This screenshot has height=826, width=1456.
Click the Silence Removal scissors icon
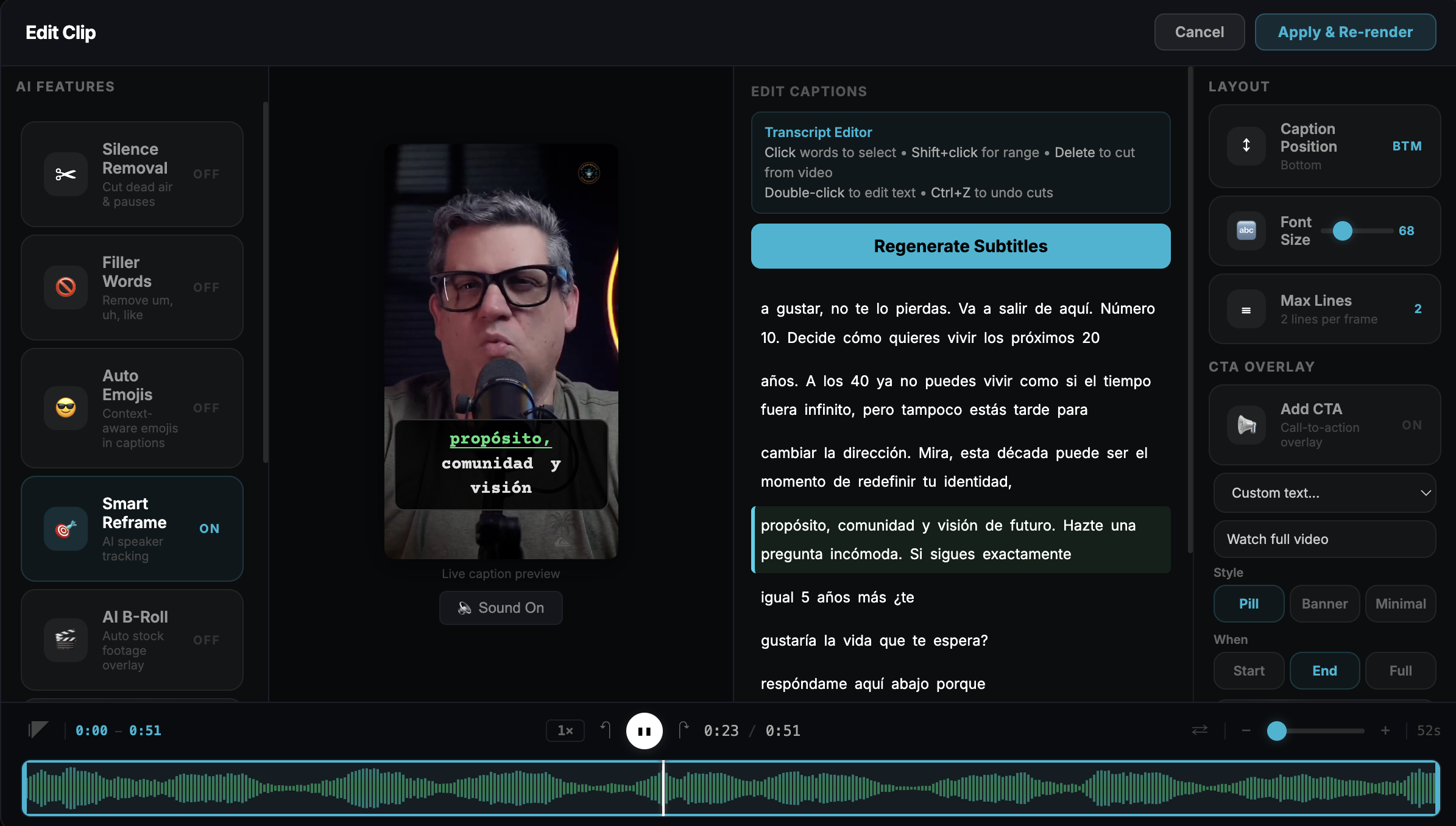tap(66, 174)
